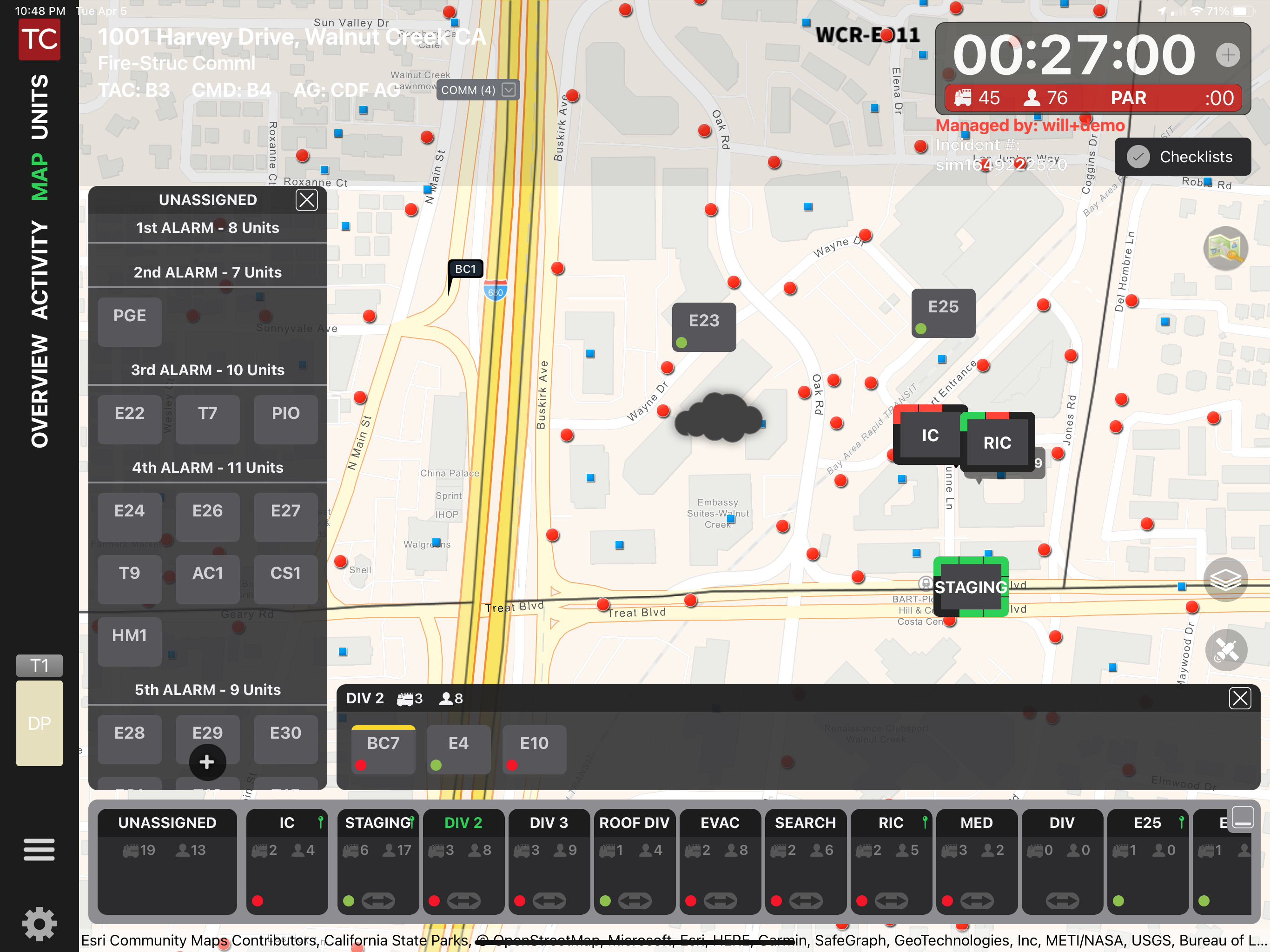Collapse the 3rd ALARM units section
Screen dimensions: 1270x952
click(x=207, y=370)
